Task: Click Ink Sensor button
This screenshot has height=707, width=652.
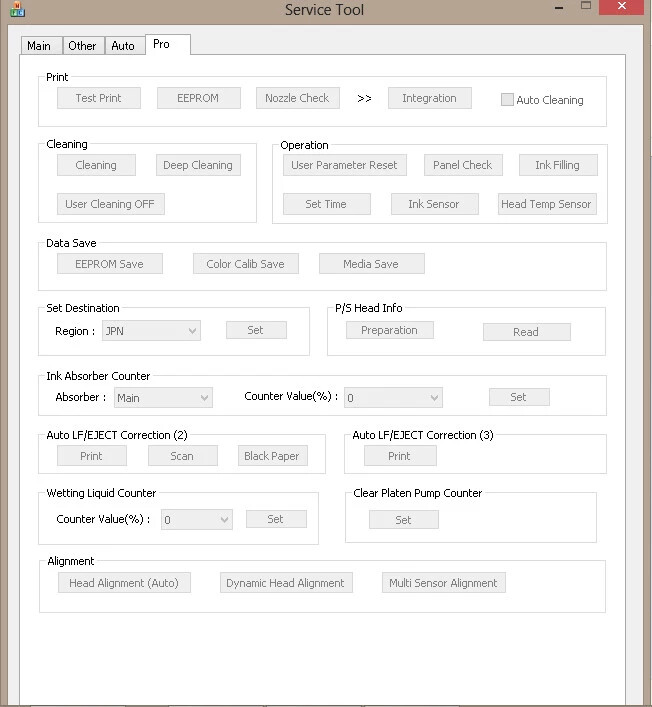Action: 435,204
